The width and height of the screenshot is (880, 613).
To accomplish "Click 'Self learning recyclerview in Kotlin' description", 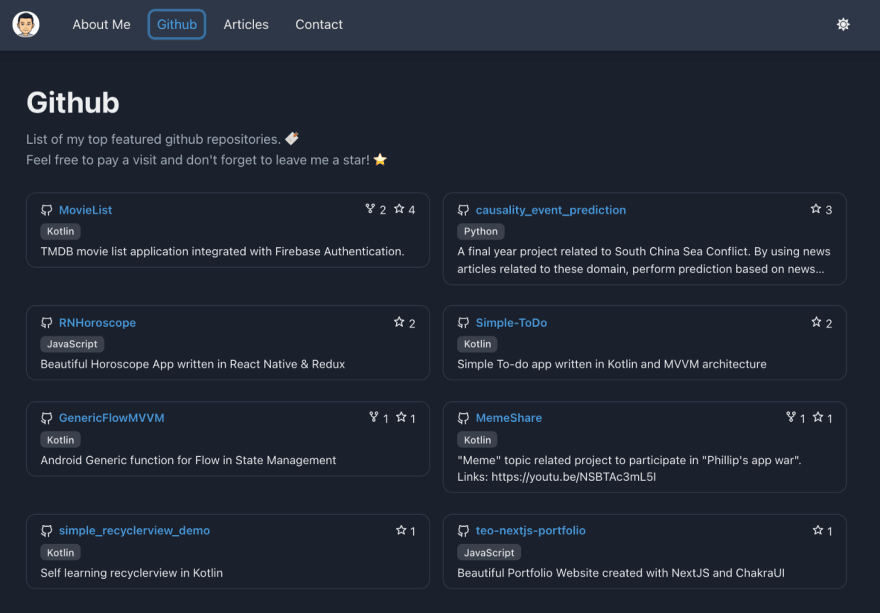I will coord(131,573).
